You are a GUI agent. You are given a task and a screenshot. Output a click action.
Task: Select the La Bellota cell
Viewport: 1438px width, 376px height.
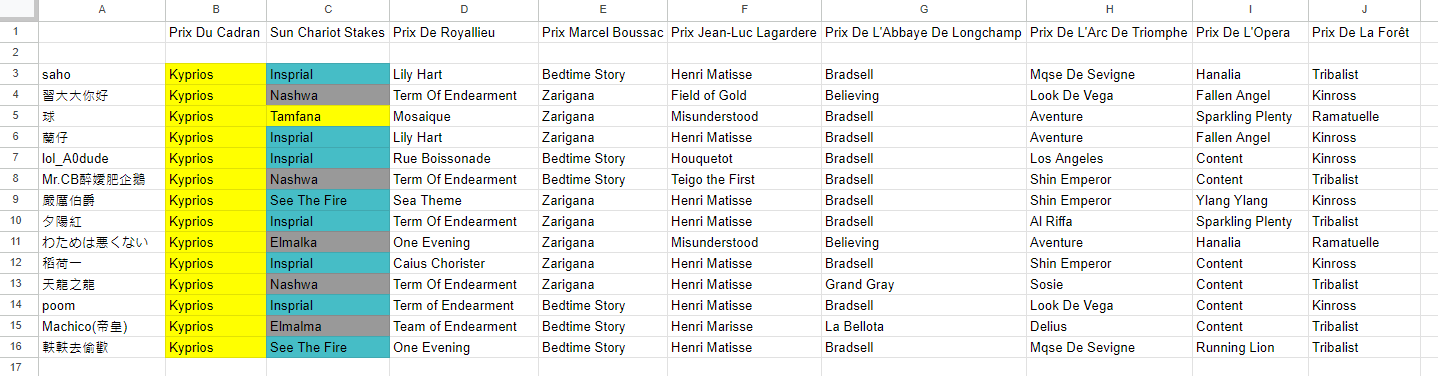(924, 326)
